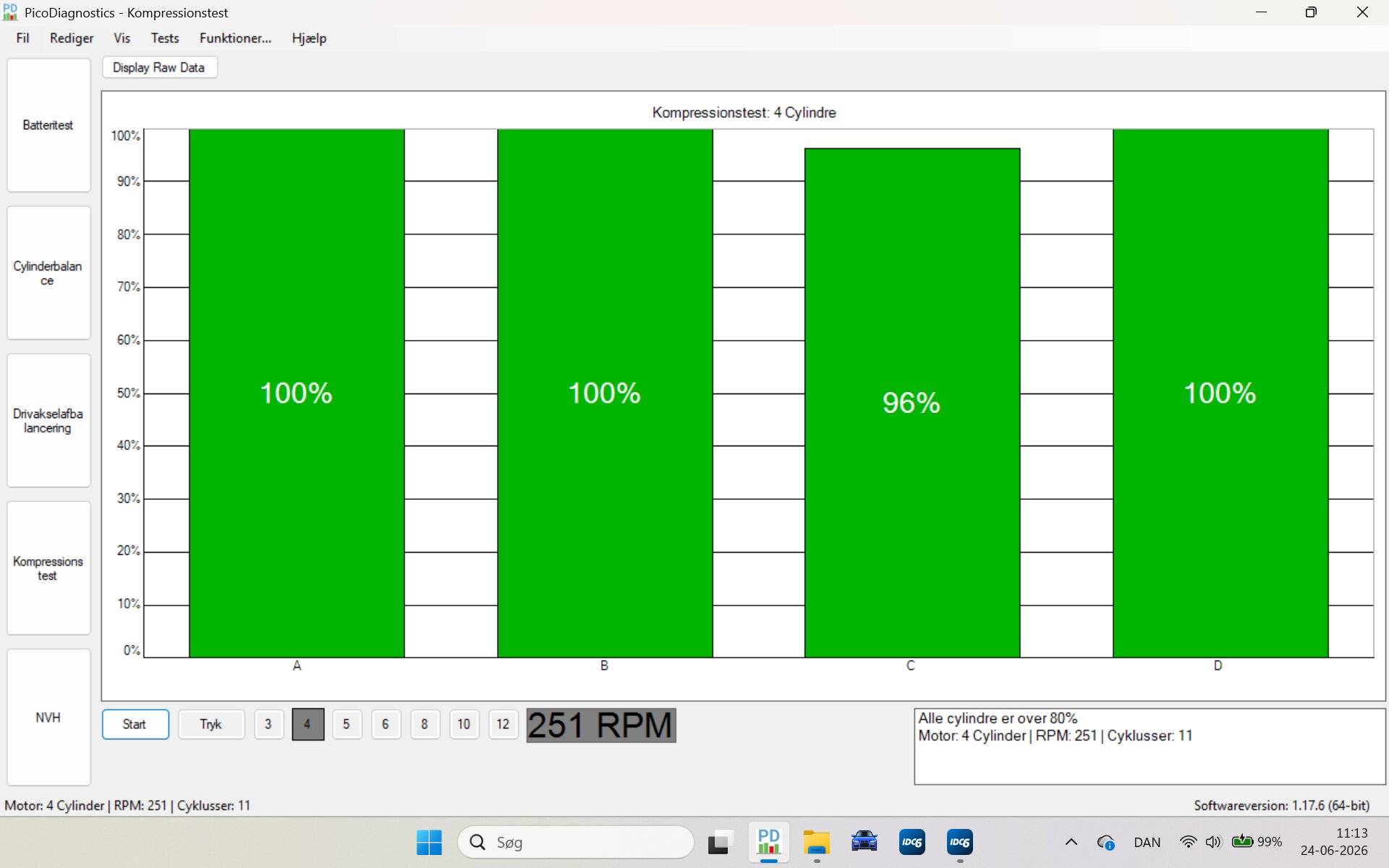The width and height of the screenshot is (1389, 868).
Task: Click the results text box
Action: (x=1150, y=746)
